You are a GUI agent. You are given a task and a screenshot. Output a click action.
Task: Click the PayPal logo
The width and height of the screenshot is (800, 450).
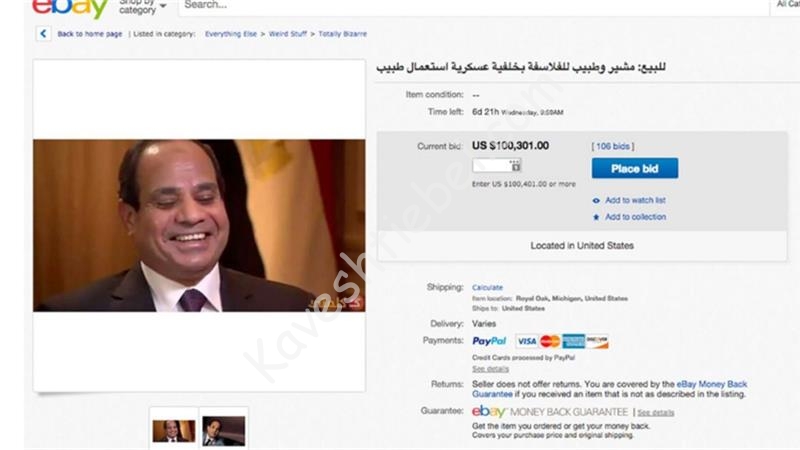click(489, 341)
